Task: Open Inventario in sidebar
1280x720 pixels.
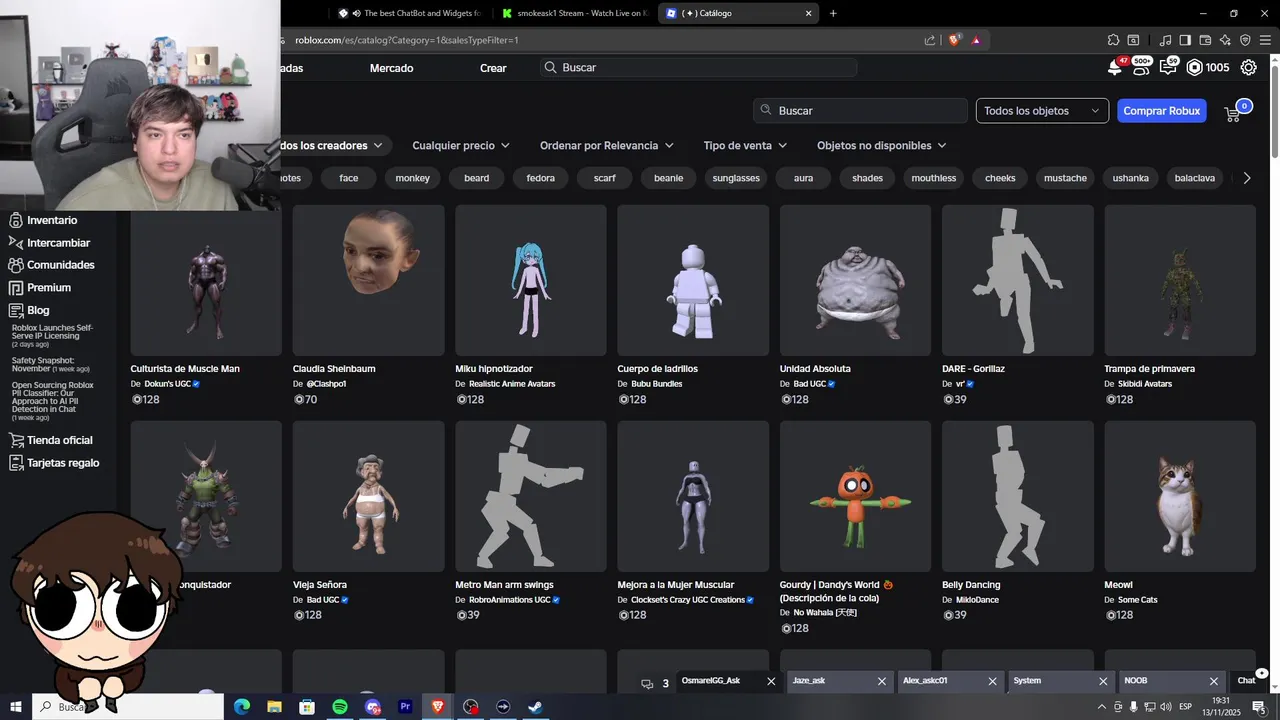Action: click(x=43, y=220)
